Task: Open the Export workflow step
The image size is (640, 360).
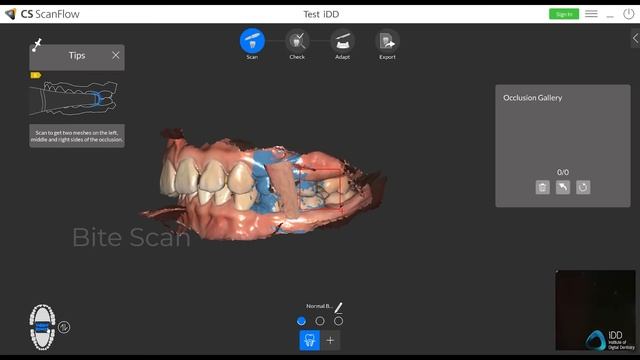Action: (x=387, y=41)
